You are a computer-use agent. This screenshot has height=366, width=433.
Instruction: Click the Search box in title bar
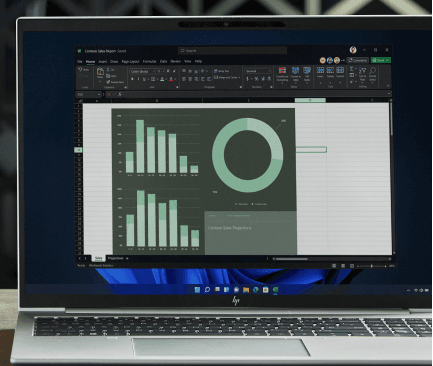pos(233,51)
